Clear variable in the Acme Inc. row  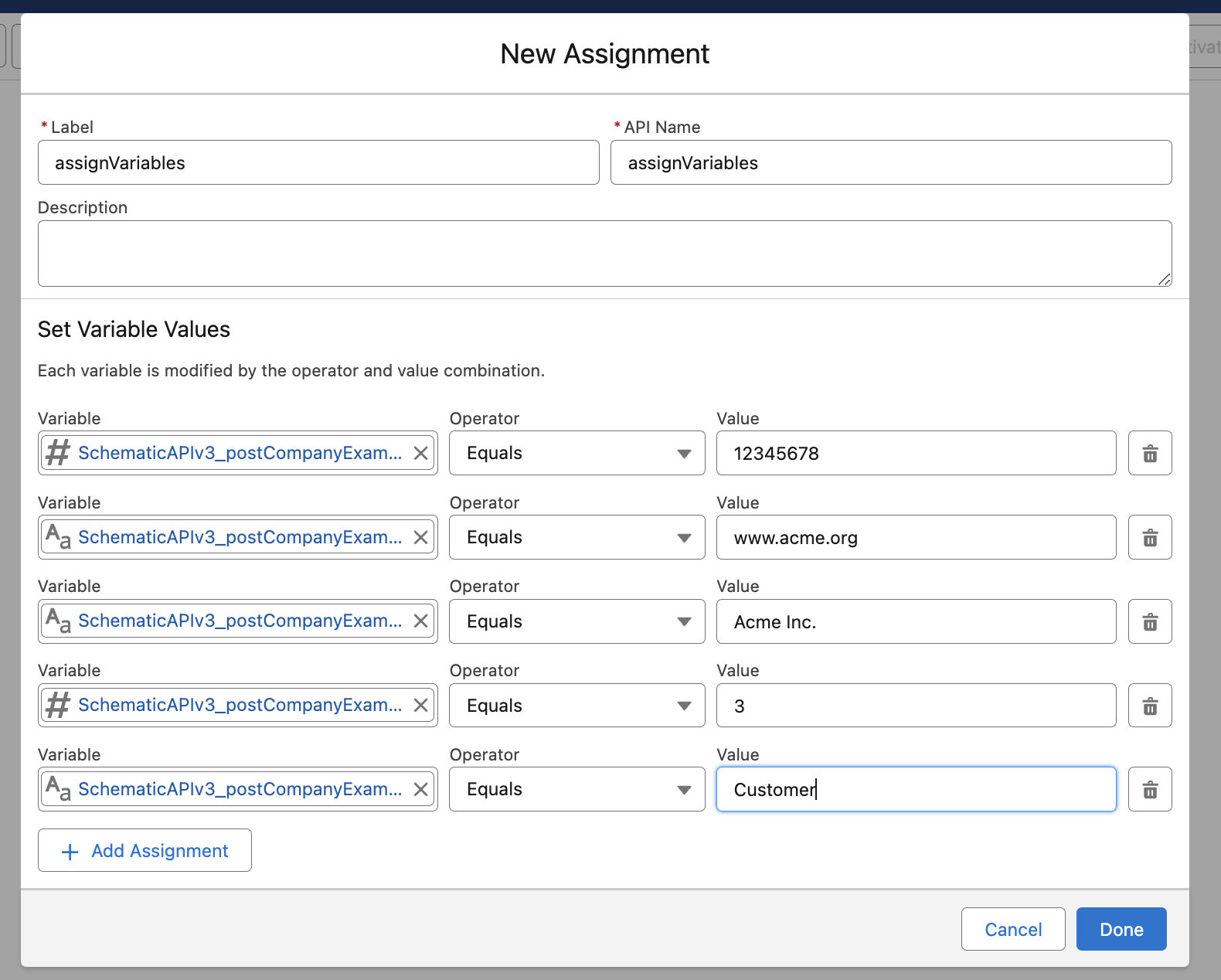click(420, 621)
